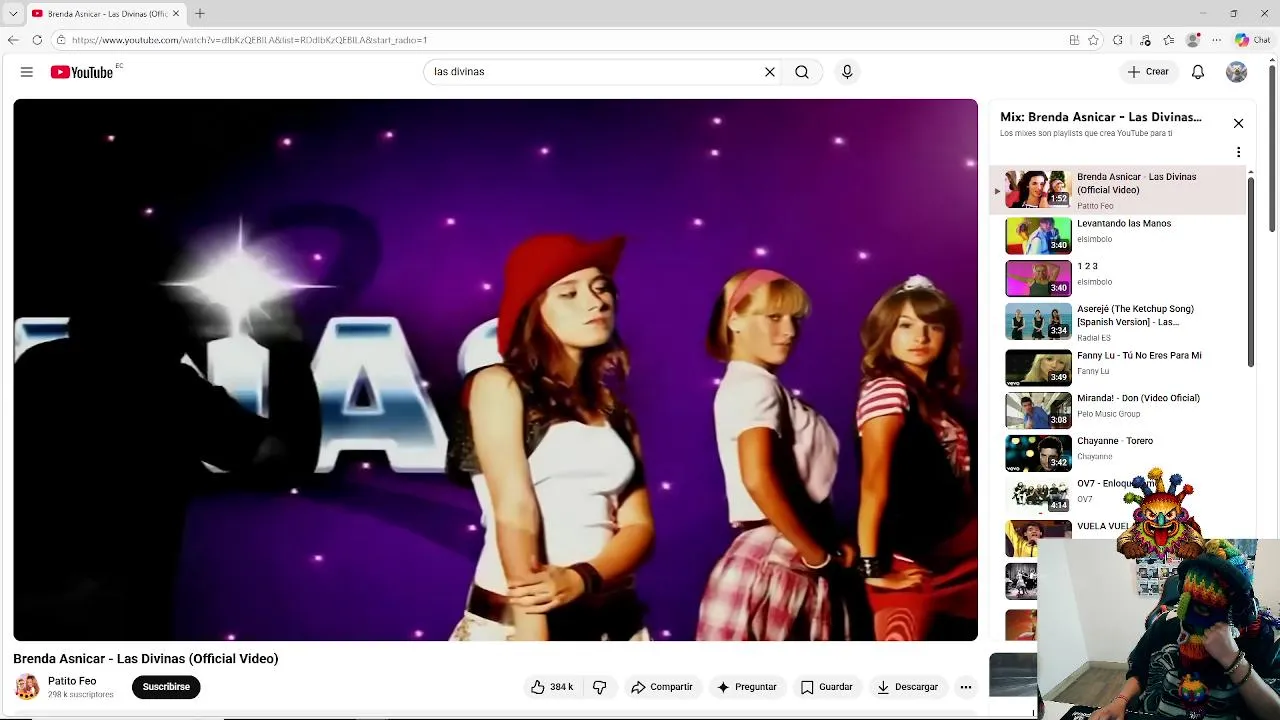Click the video player to pause
The image size is (1280, 720).
coord(495,370)
